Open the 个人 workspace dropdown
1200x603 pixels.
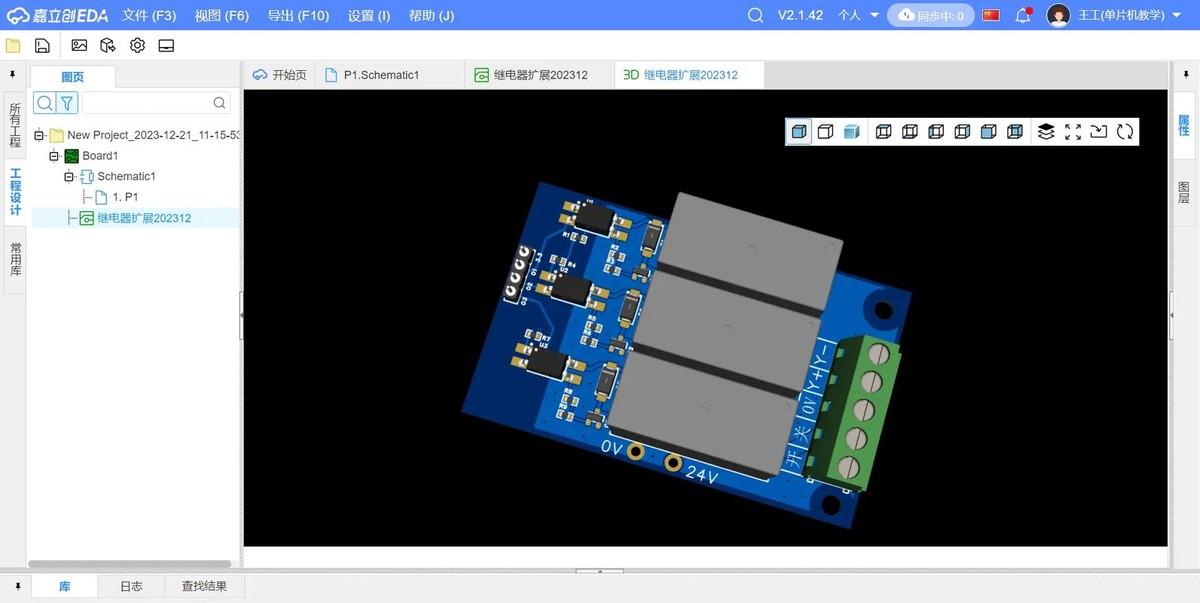(x=858, y=15)
